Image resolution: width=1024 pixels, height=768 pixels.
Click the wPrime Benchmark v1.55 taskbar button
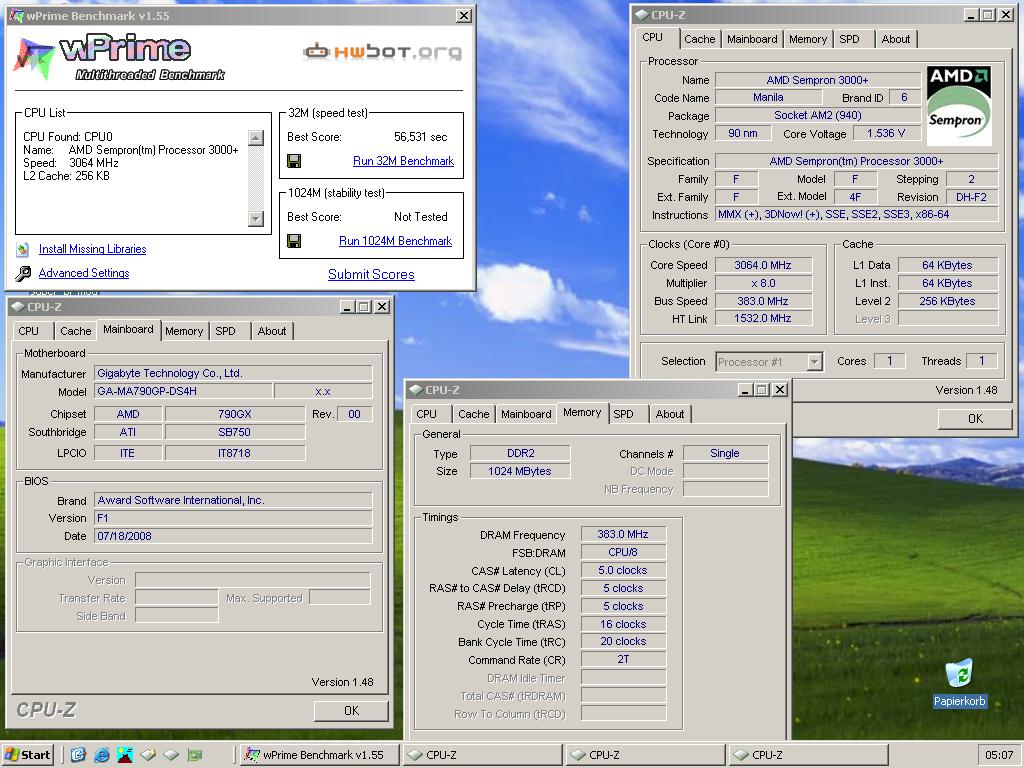click(318, 755)
